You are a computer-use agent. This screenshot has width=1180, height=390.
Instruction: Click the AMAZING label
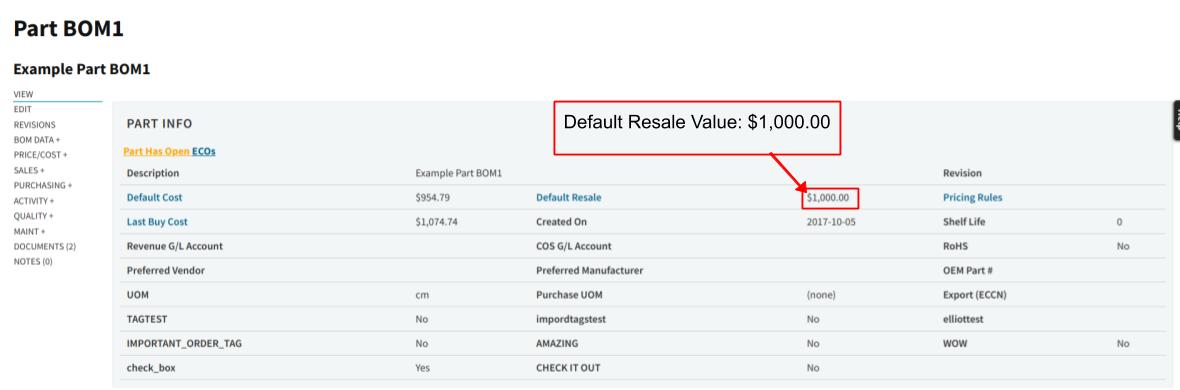[557, 343]
